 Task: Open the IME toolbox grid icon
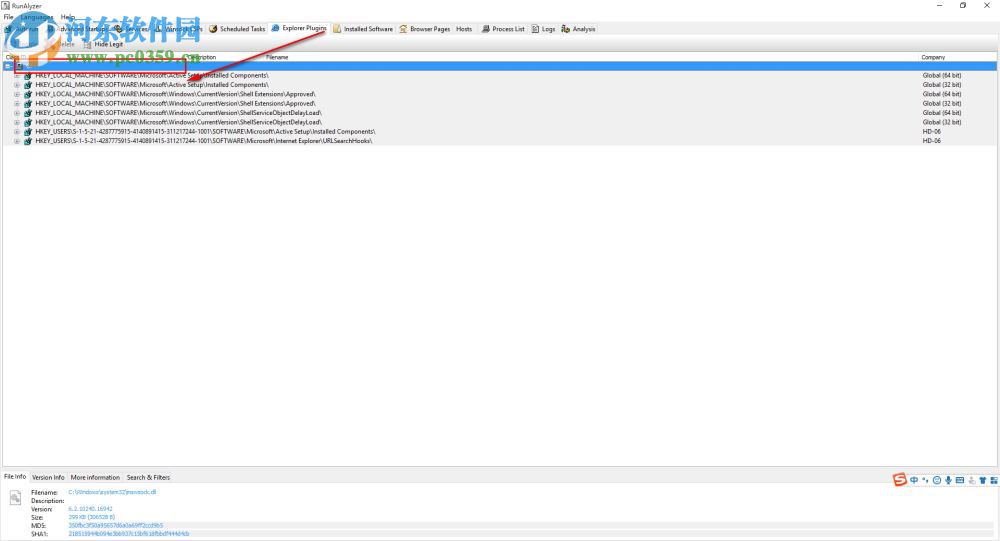(994, 480)
